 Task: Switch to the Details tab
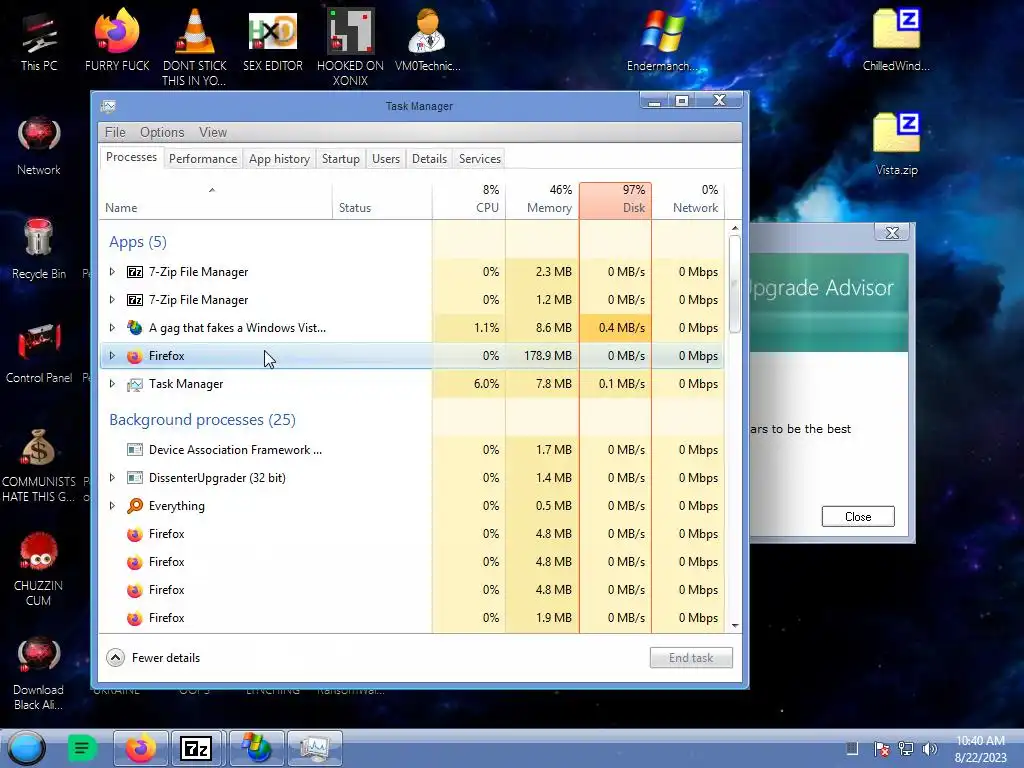pos(429,159)
